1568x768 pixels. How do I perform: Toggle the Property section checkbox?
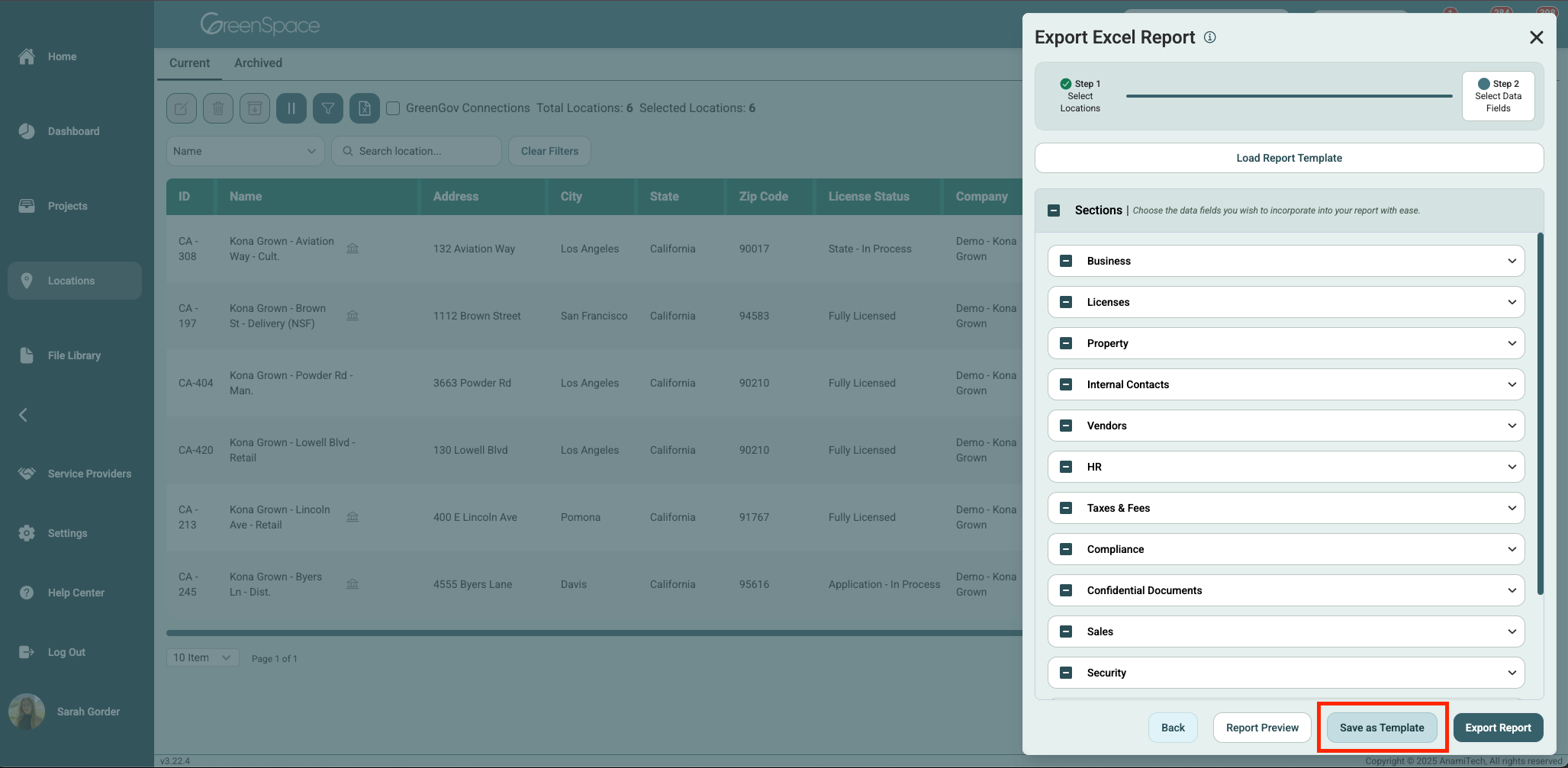click(1067, 343)
